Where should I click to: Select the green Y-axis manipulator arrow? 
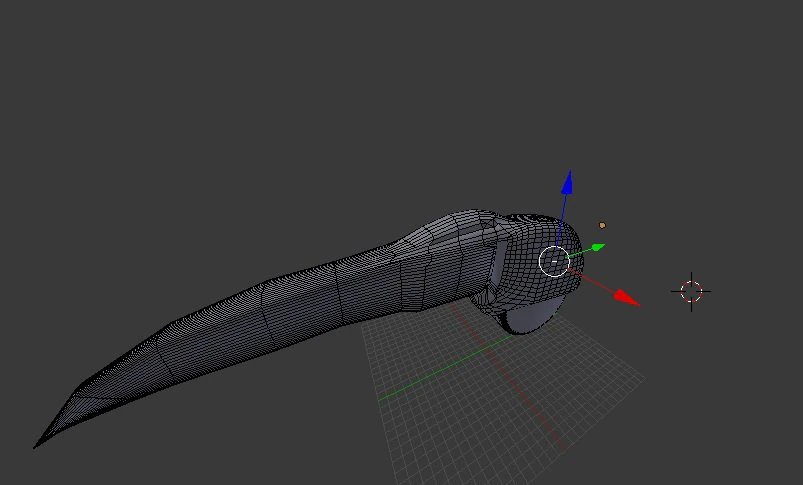pyautogui.click(x=598, y=248)
